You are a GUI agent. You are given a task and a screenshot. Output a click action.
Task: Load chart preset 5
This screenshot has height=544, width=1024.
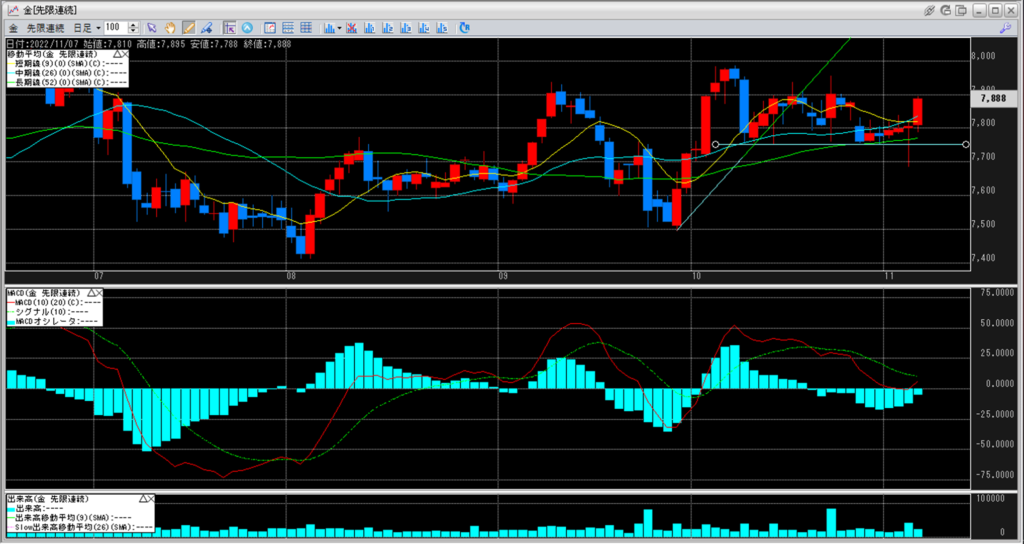[x=443, y=27]
